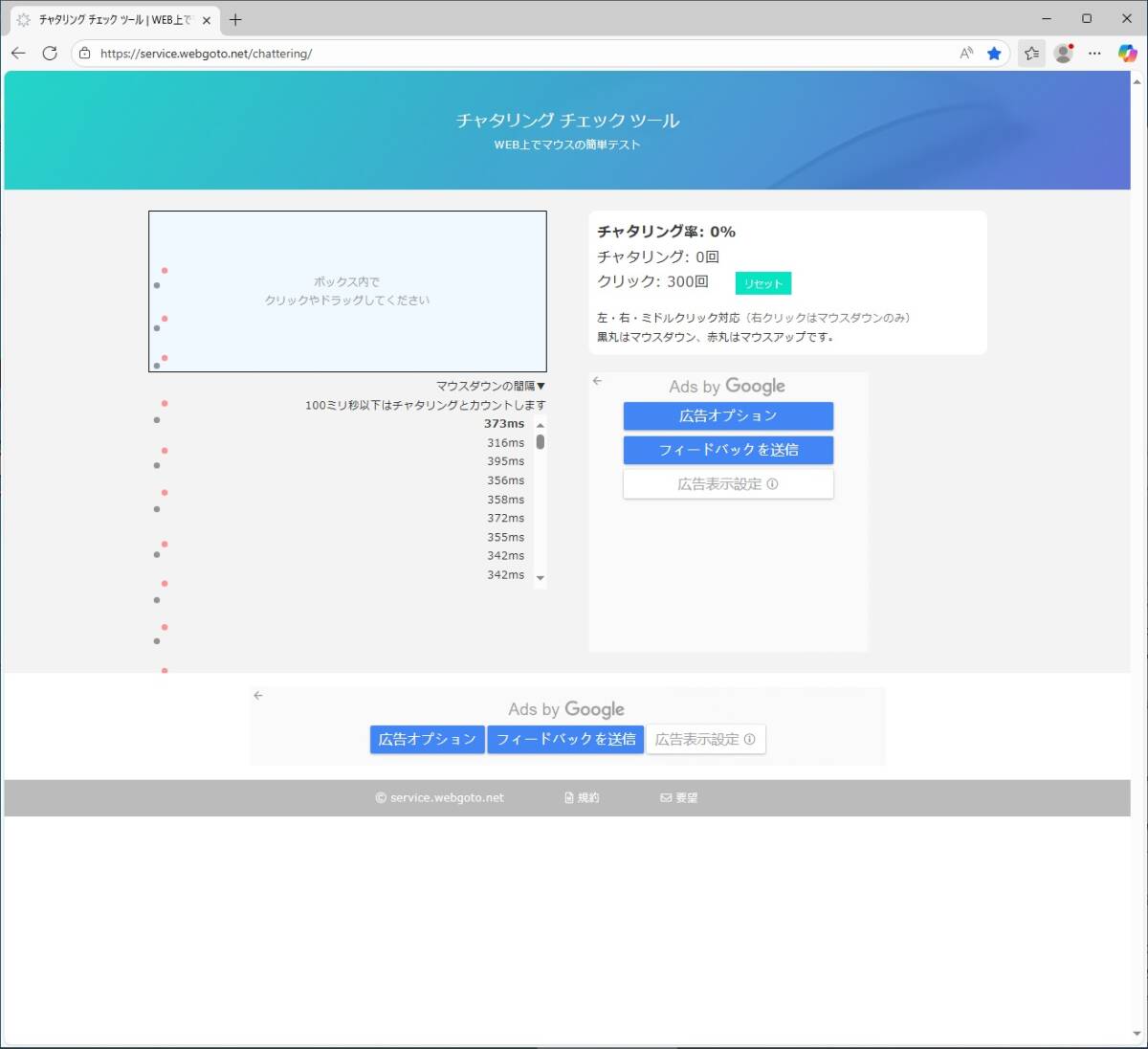Open the Copilot sidebar icon
Viewport: 1148px width, 1049px height.
pyautogui.click(x=1127, y=54)
